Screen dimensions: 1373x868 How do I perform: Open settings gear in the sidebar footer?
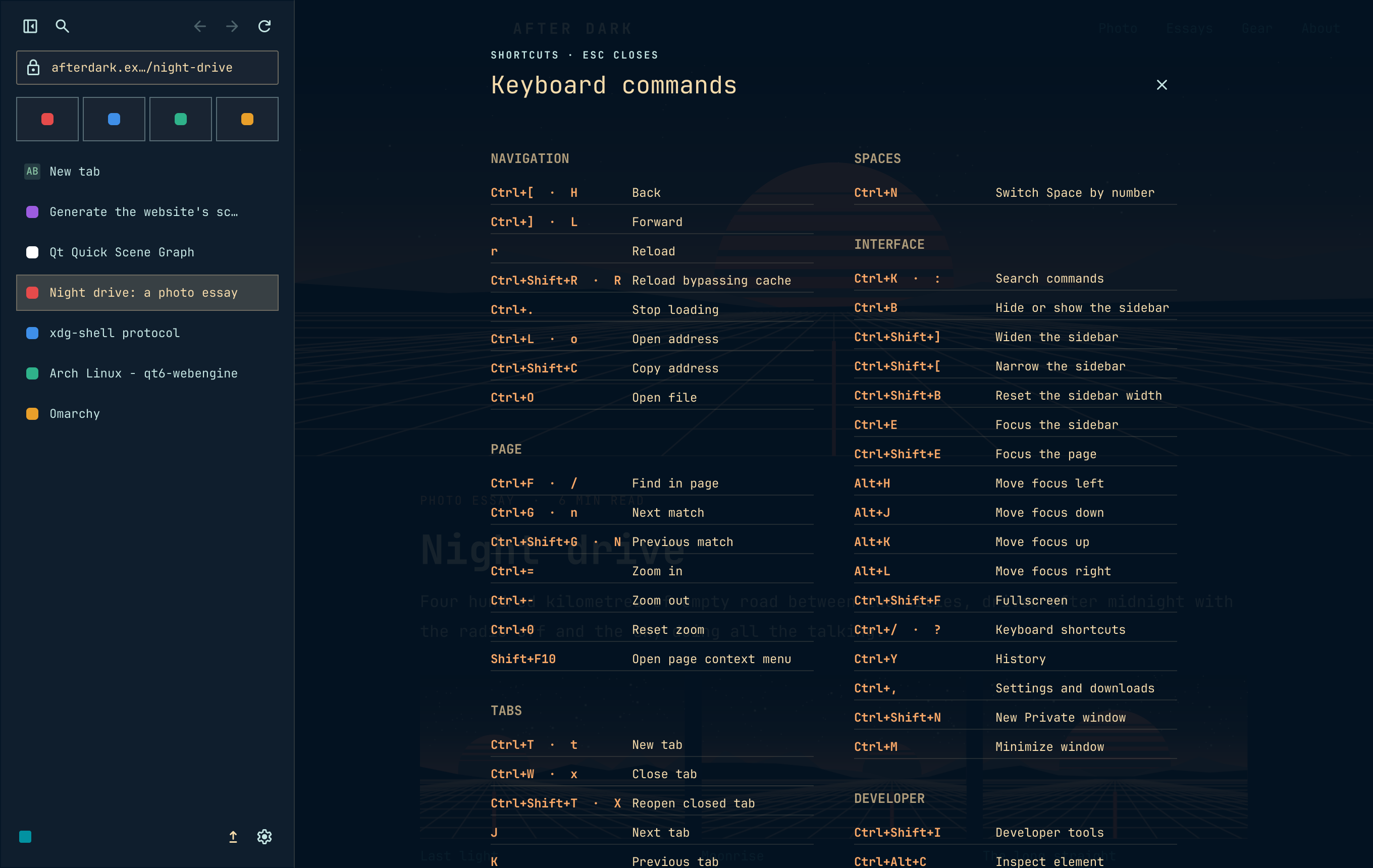pos(264,836)
